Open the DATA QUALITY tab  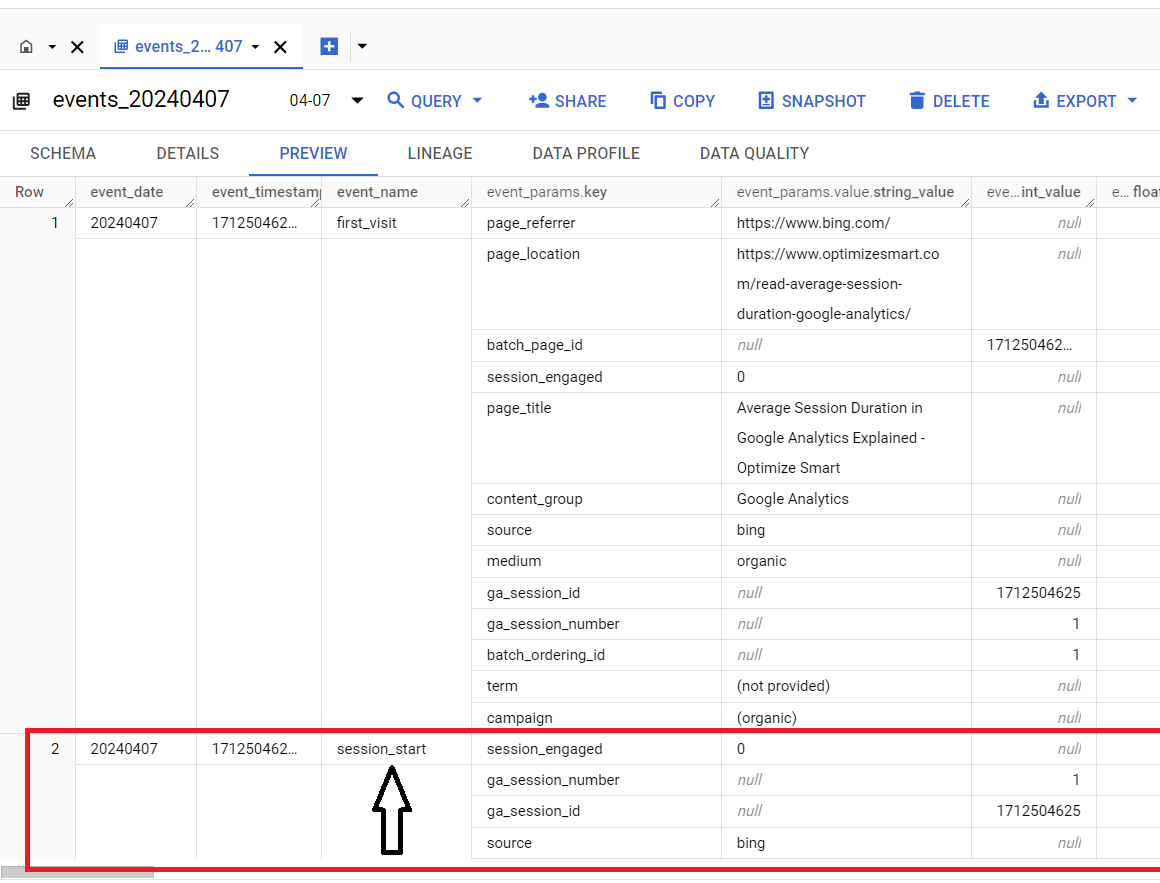point(754,153)
